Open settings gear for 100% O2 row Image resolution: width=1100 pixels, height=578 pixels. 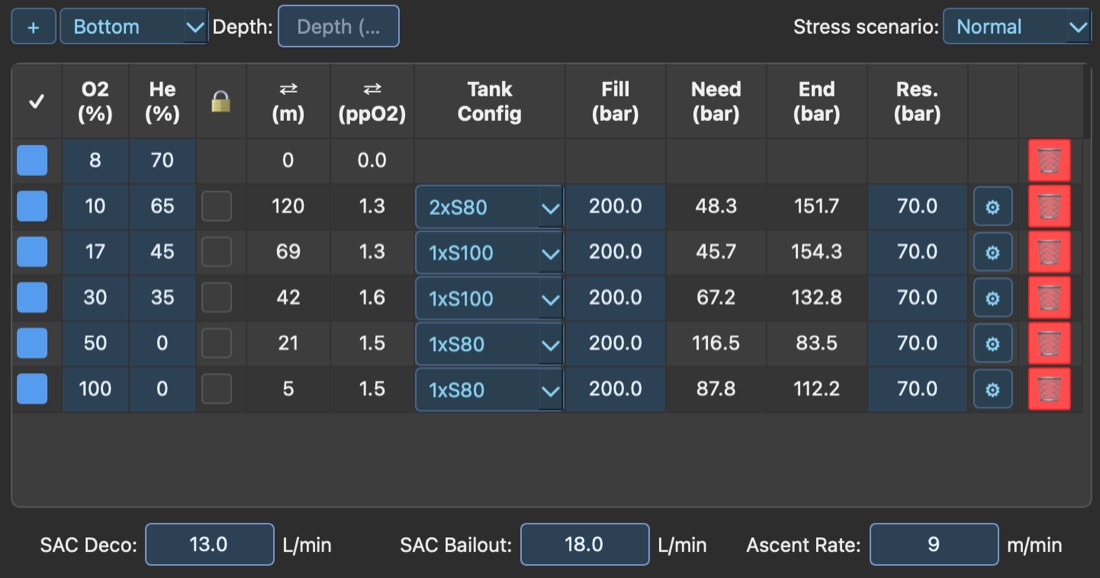(x=993, y=389)
